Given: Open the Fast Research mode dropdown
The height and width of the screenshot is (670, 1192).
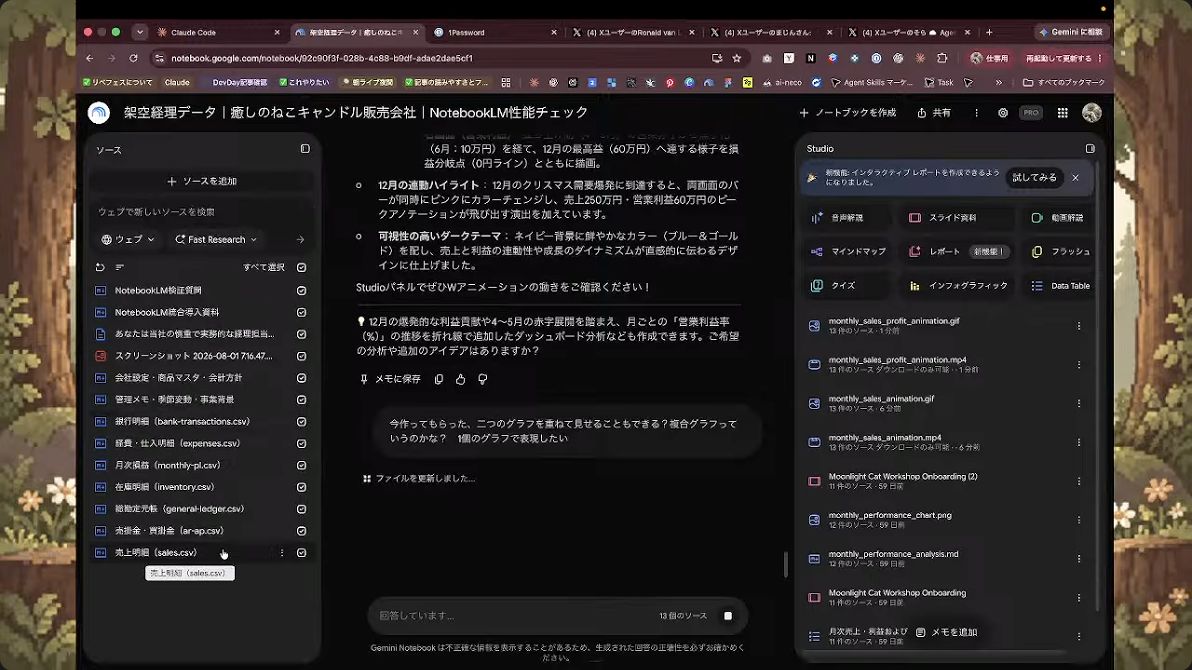Looking at the screenshot, I should tap(216, 240).
